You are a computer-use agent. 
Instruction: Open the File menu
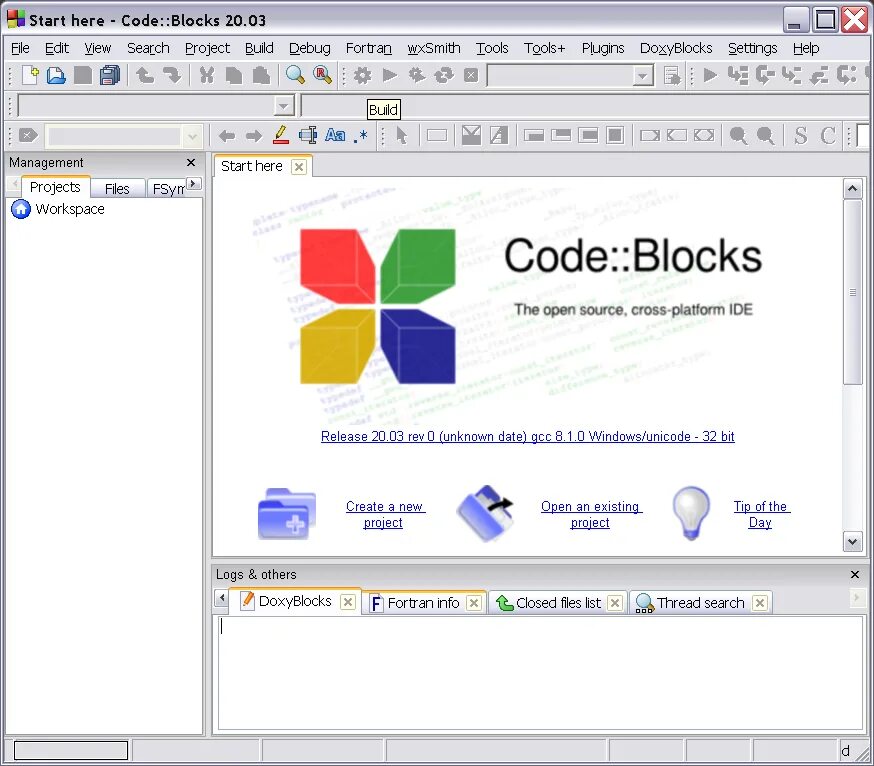(x=20, y=48)
